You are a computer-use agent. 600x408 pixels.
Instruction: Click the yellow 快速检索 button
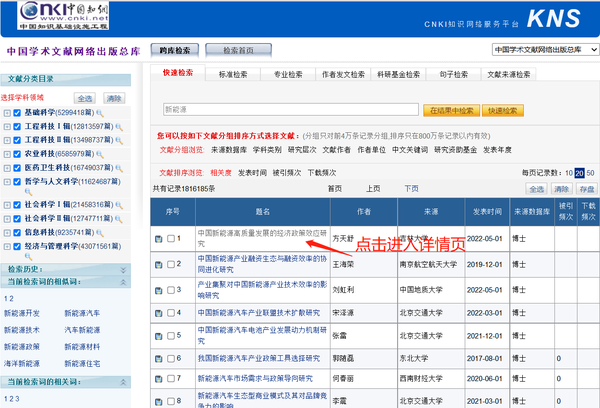[x=502, y=111]
